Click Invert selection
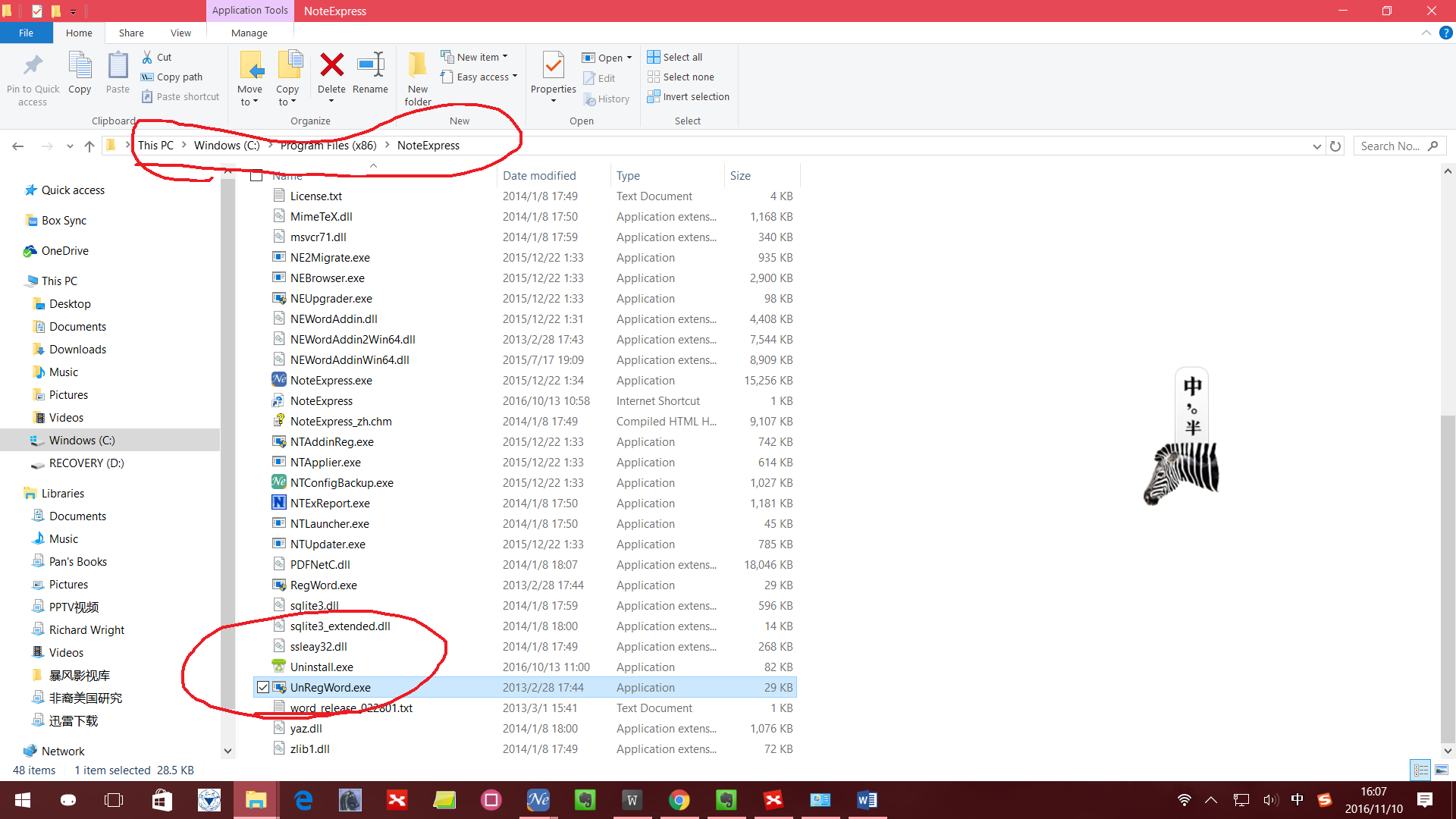 pos(689,96)
